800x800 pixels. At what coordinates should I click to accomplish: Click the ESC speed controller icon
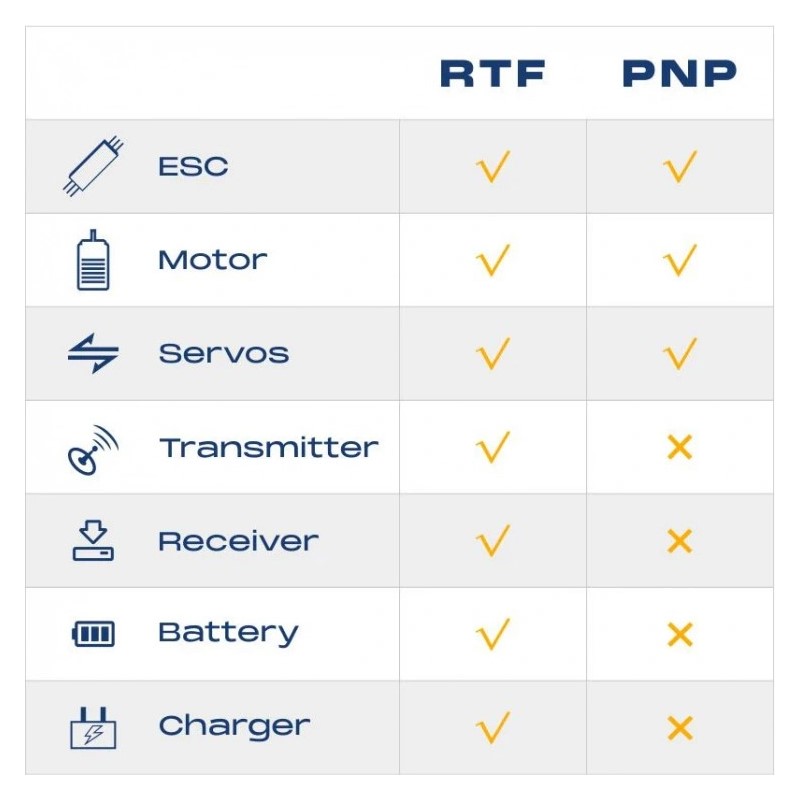point(93,166)
